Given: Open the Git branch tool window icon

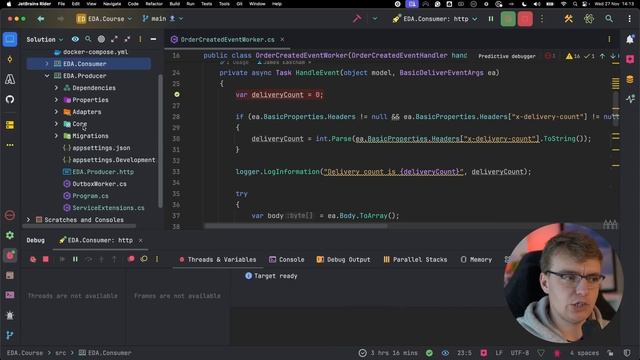Looking at the screenshot, I should (10, 335).
